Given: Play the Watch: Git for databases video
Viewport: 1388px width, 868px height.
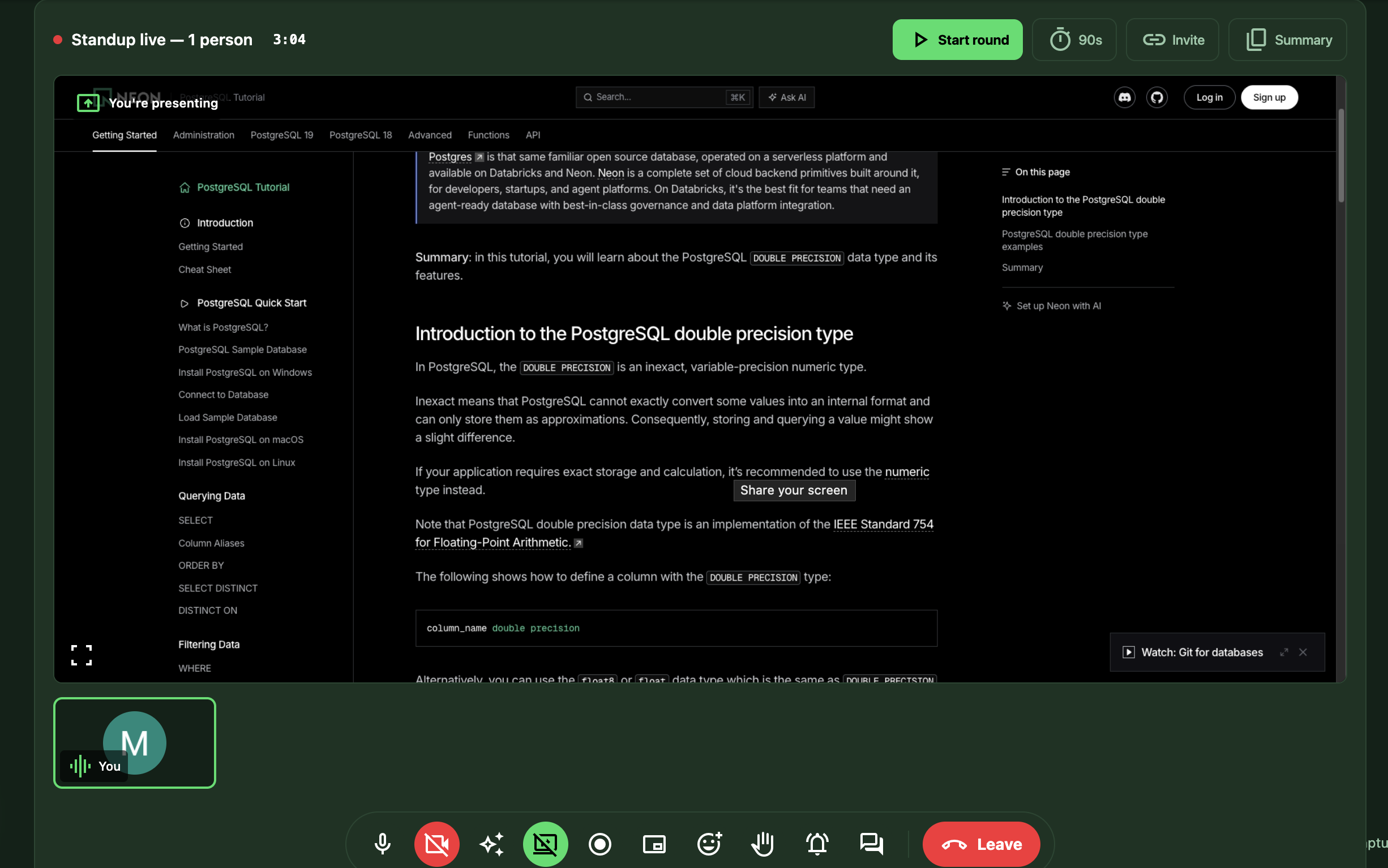Looking at the screenshot, I should pos(1128,652).
